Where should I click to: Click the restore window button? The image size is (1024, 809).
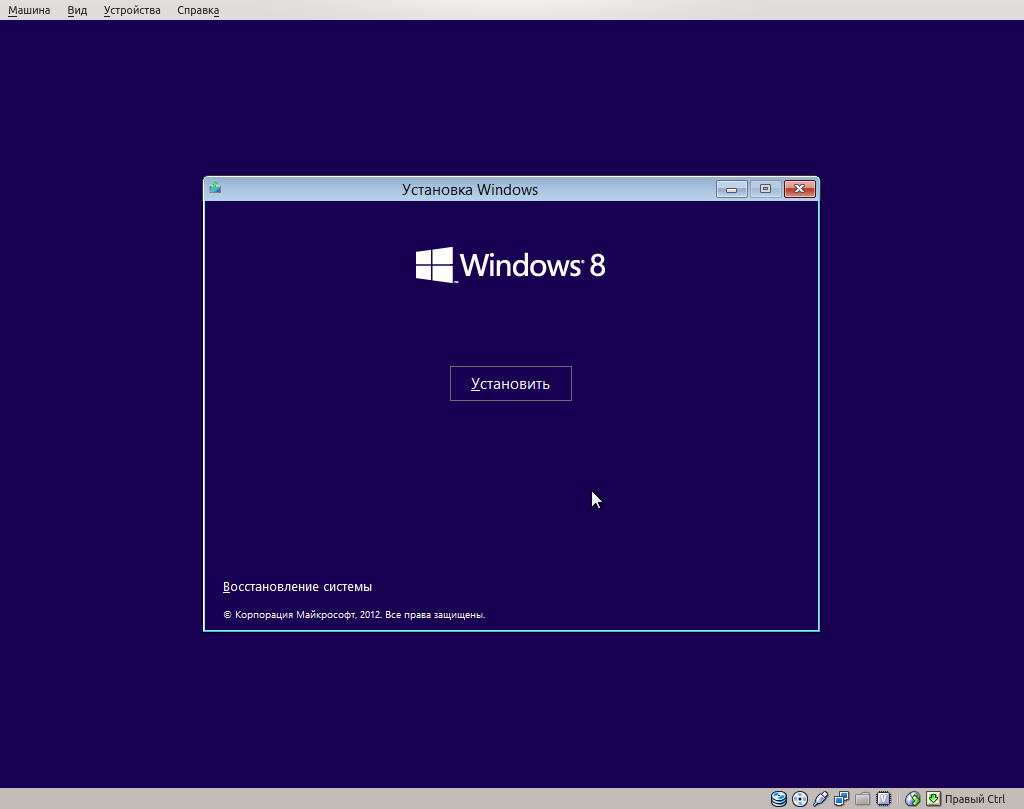point(765,188)
